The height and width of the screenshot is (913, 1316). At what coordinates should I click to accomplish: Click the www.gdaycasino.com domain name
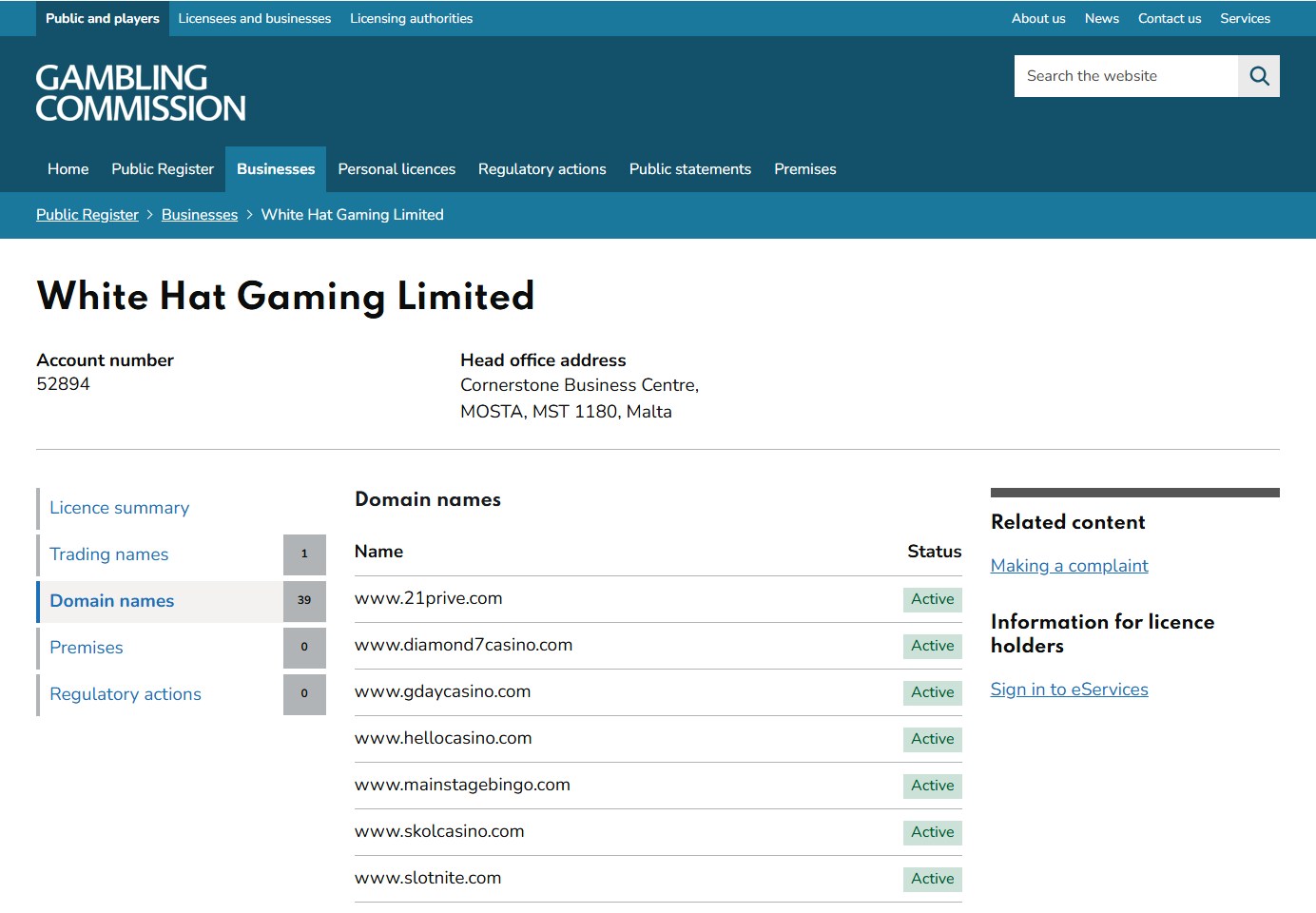443,691
